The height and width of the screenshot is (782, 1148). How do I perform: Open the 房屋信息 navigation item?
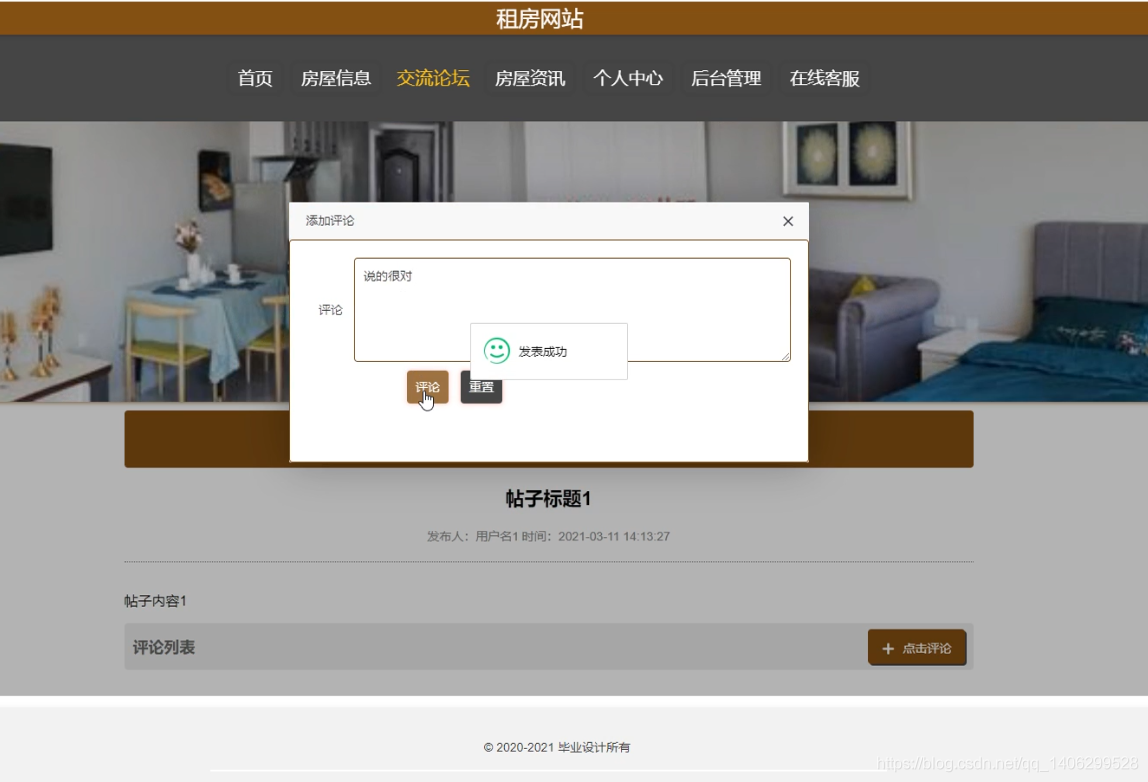(334, 79)
